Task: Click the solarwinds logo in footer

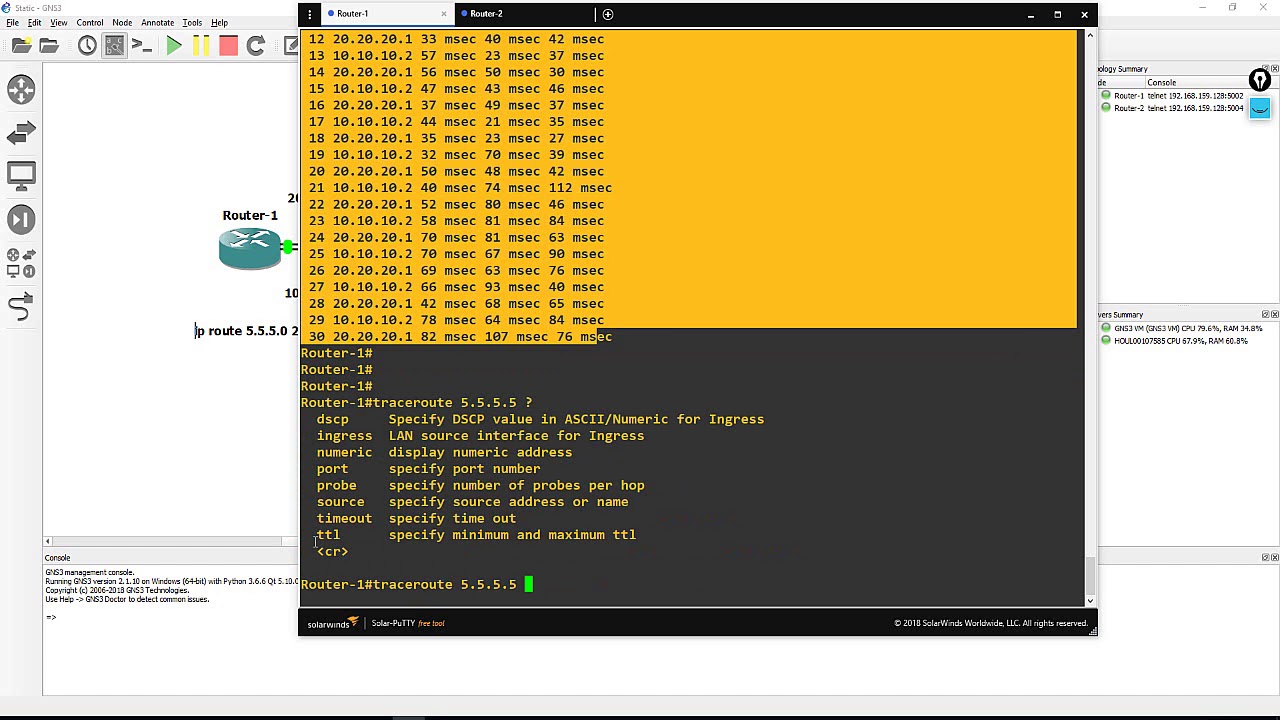Action: (332, 623)
